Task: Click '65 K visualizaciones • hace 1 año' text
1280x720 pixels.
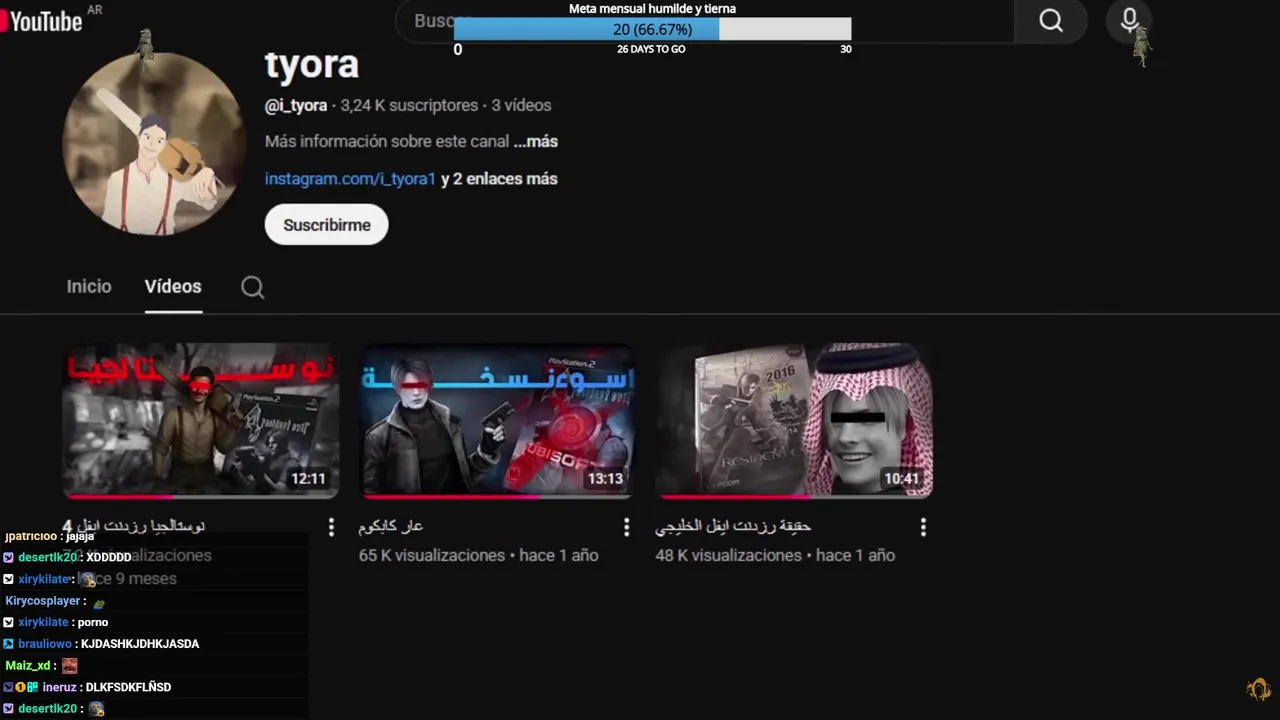Action: 478,555
